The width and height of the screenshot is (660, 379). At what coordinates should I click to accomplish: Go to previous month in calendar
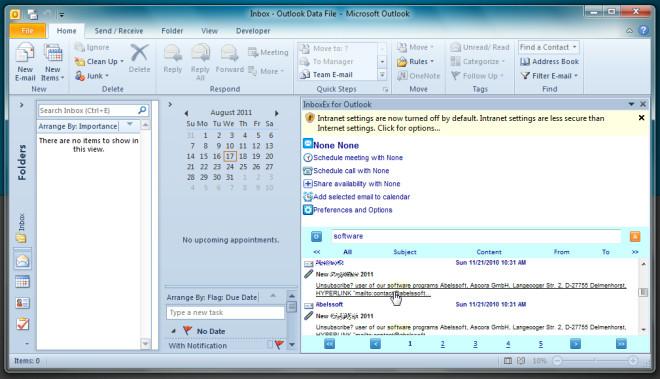click(186, 113)
